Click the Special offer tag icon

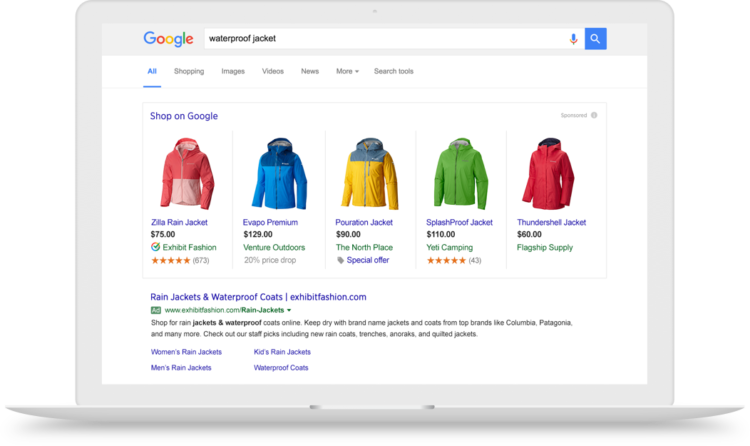340,260
